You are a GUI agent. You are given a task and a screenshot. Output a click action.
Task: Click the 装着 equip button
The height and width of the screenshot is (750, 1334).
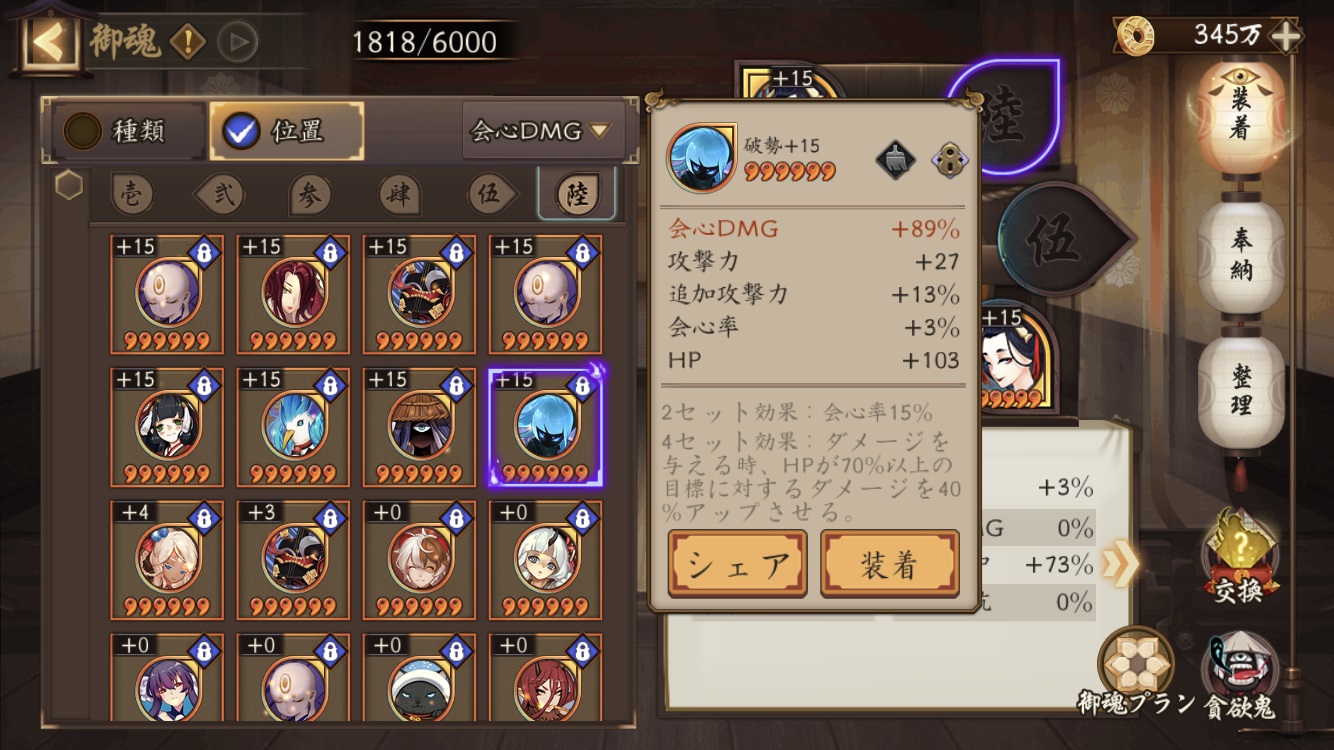(889, 565)
